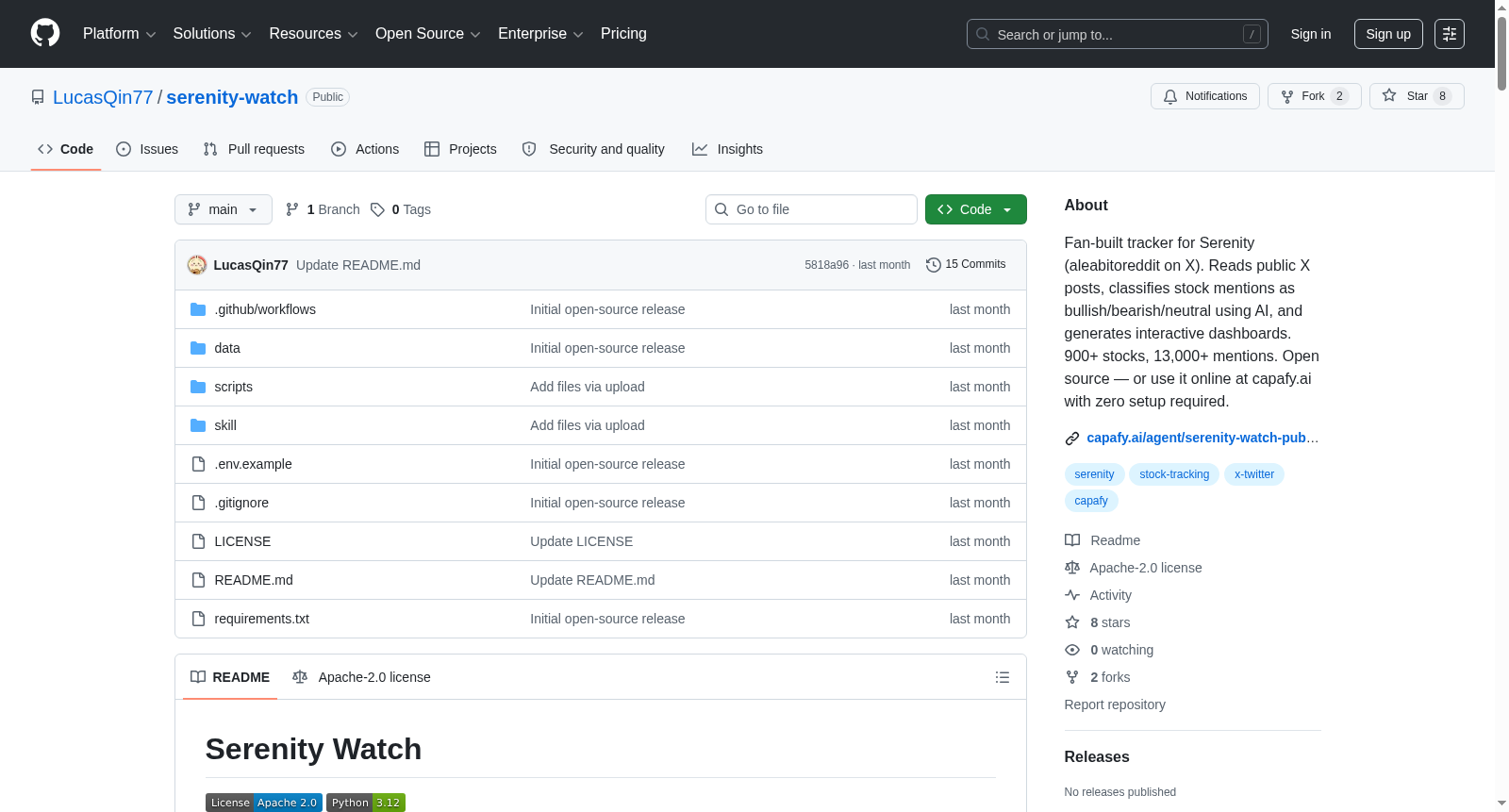Open the Update README.md latest commit message
1509x812 pixels.
click(358, 265)
